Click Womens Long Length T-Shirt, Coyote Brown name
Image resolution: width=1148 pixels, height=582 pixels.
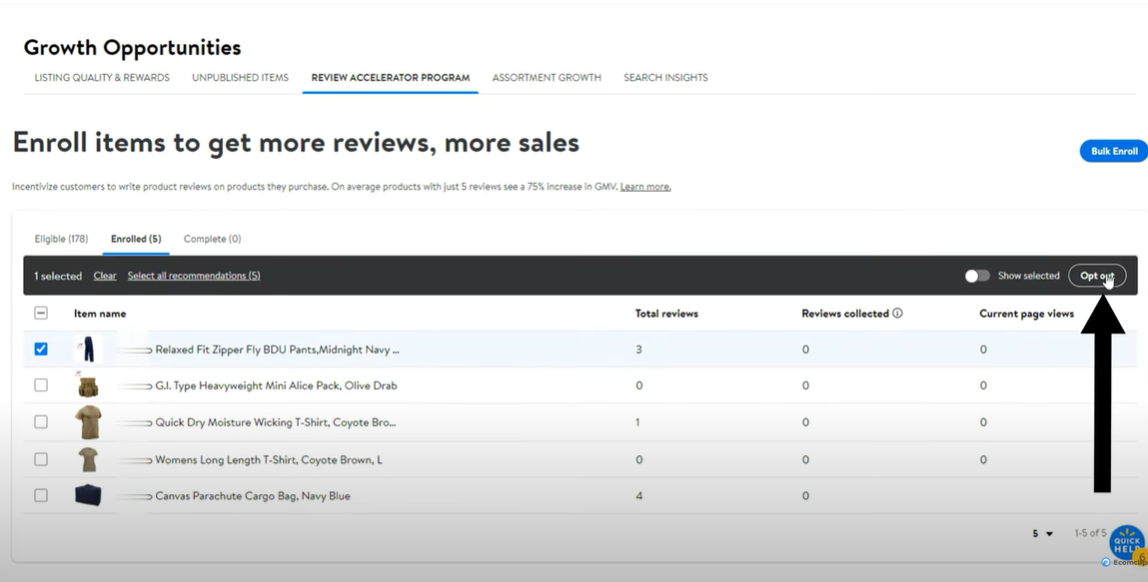[269, 460]
